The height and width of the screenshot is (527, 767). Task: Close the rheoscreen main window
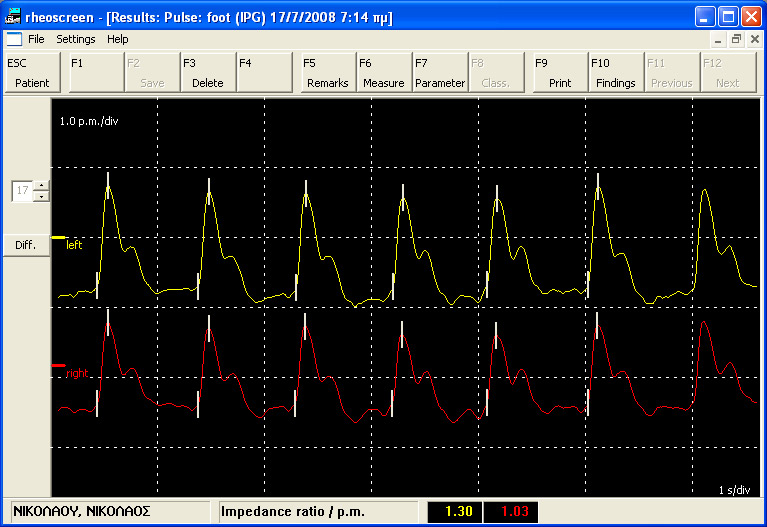pos(751,17)
